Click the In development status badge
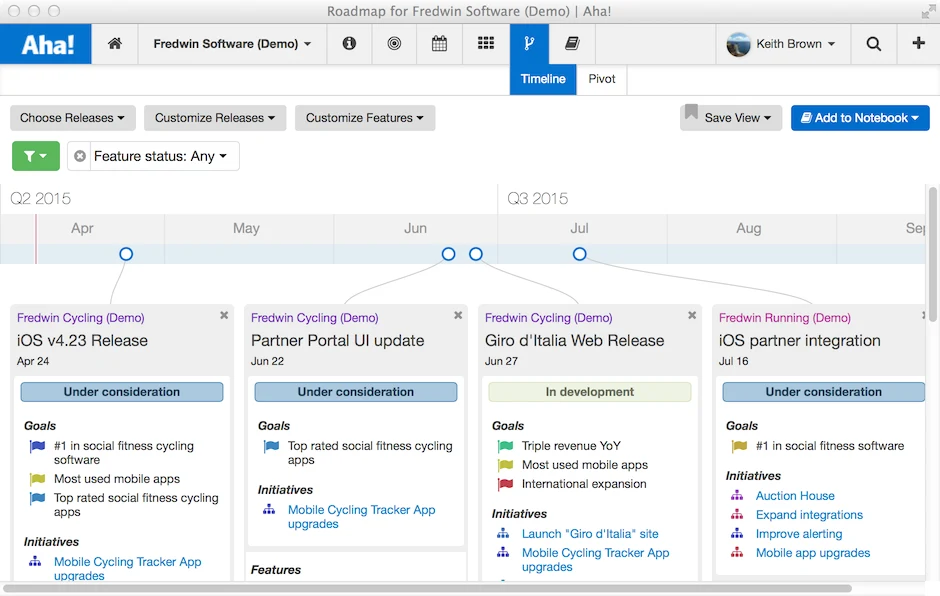Viewport: 940px width, 596px height. tap(589, 392)
